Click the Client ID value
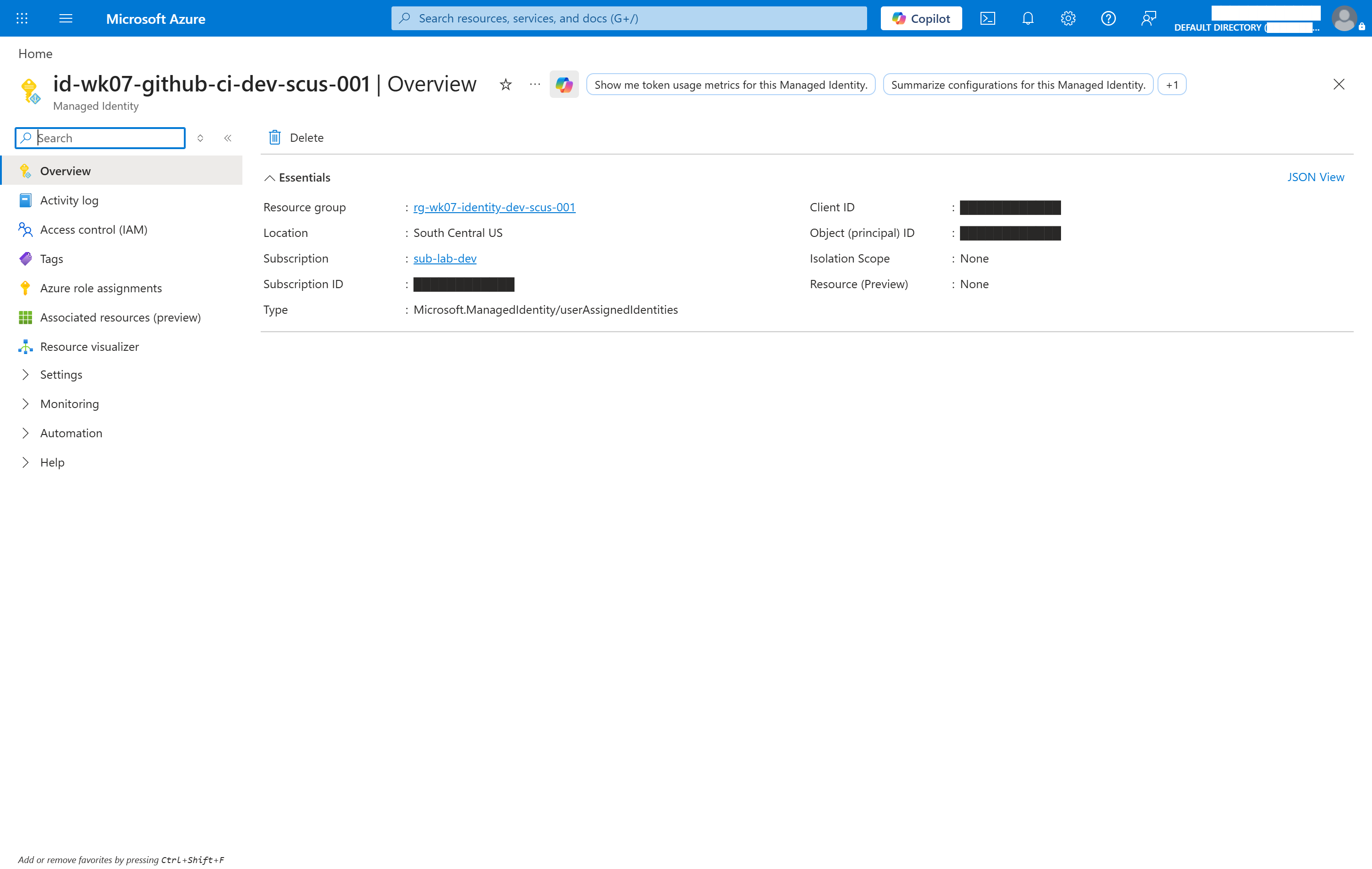The image size is (1372, 869). coord(1010,208)
